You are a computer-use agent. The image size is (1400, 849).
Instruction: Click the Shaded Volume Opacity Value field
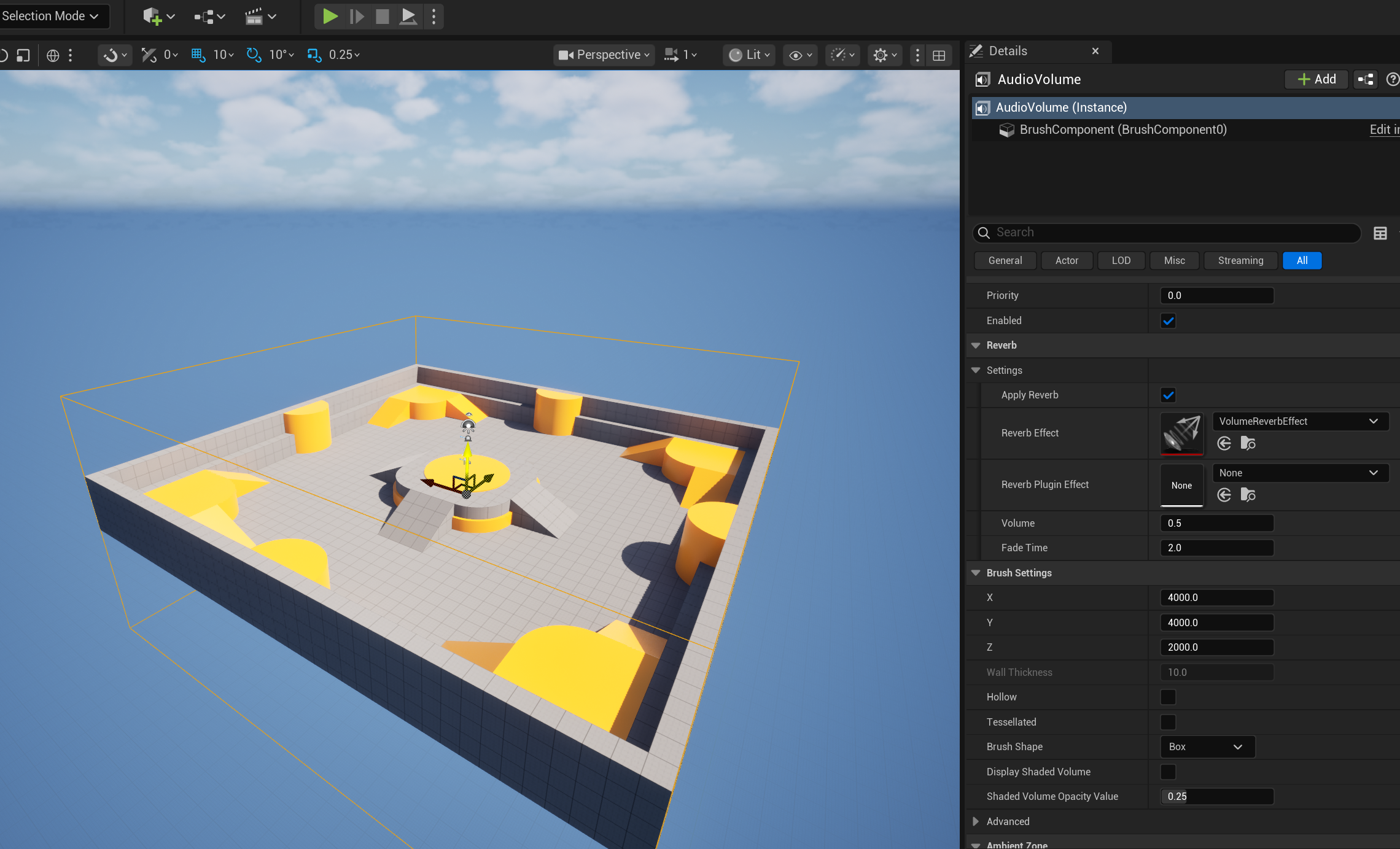point(1216,797)
